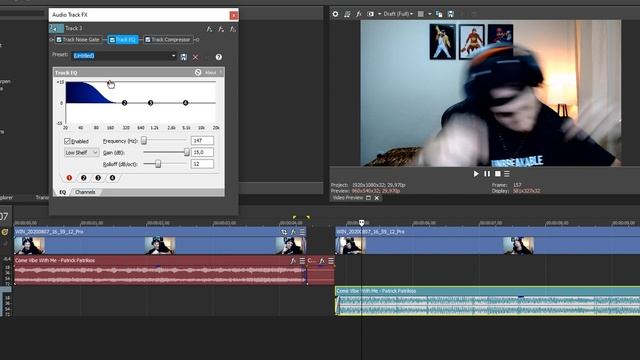Viewport: 640px width, 360px height.
Task: Expand the Split Screen View dropdown arrow
Action: [380, 14]
